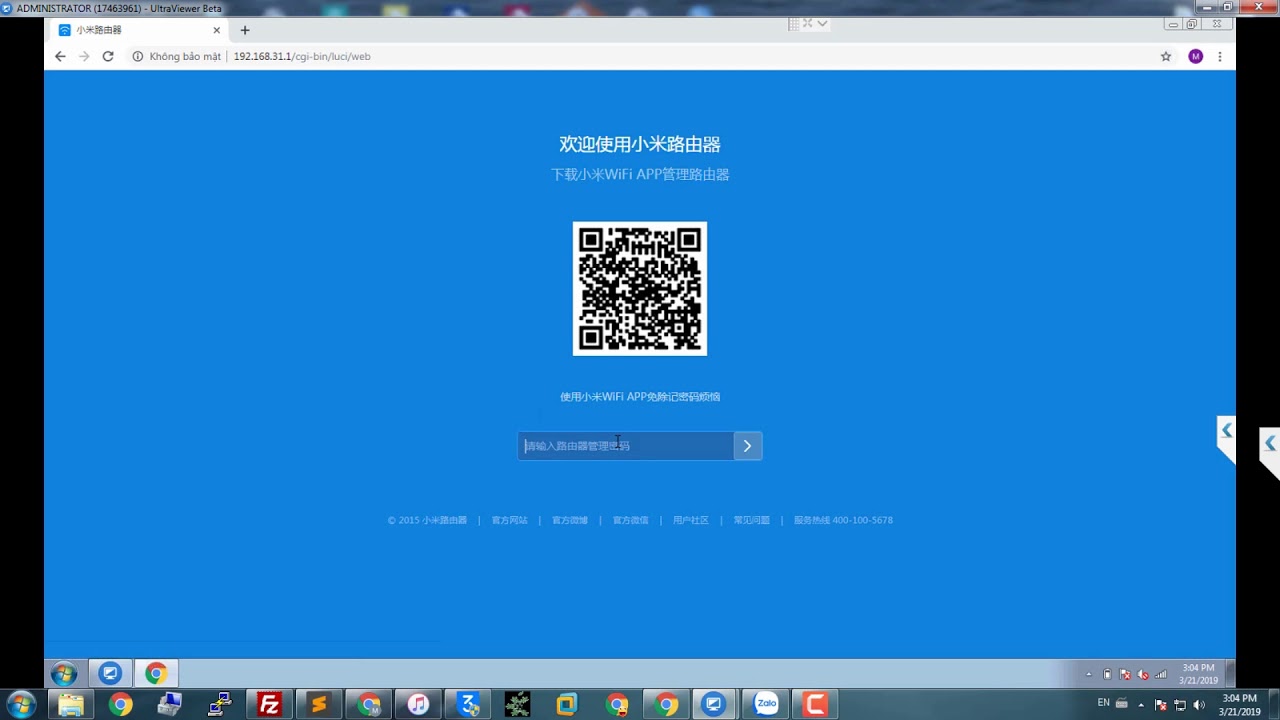Switch to the 小米路由器 browser tab

tap(140, 30)
